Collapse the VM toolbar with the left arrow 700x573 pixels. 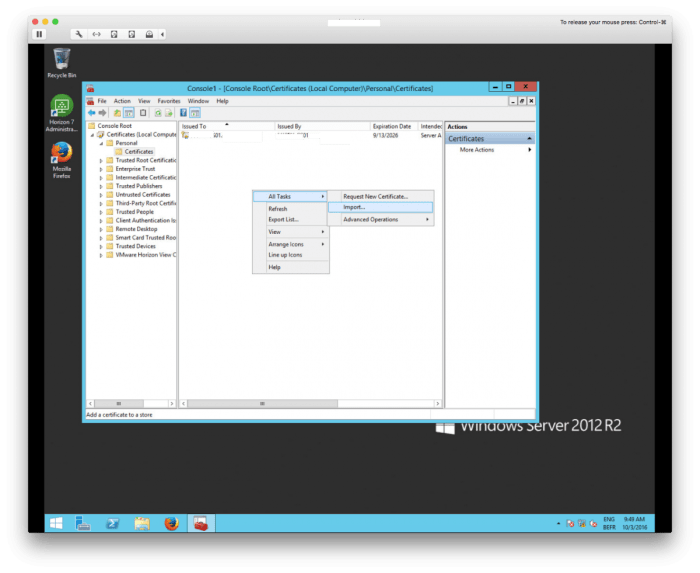162,34
